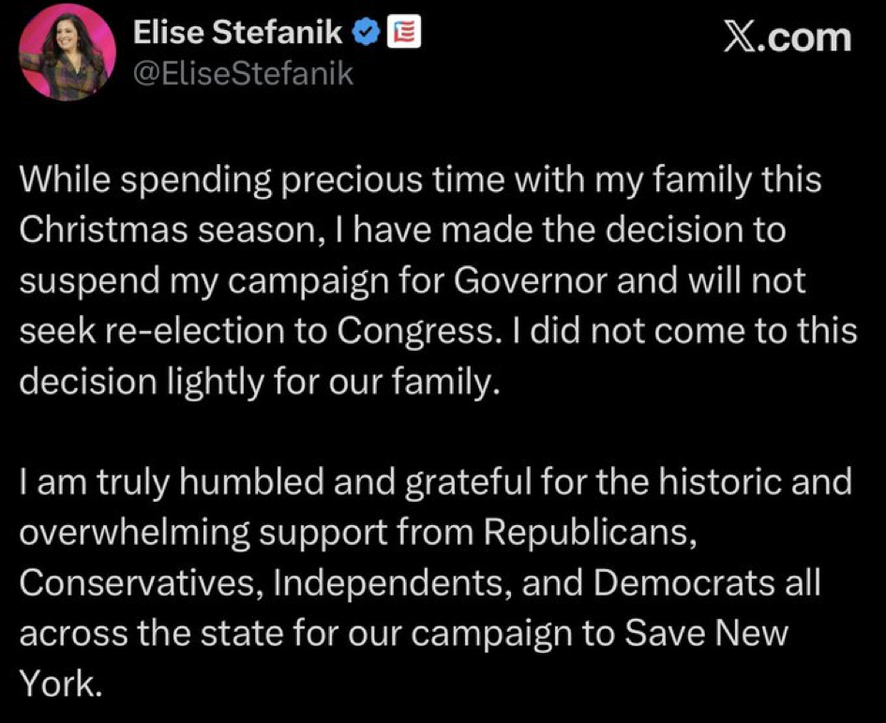The image size is (886, 723).
Task: Click the word "suspend" in first paragraph
Action: click(x=86, y=281)
